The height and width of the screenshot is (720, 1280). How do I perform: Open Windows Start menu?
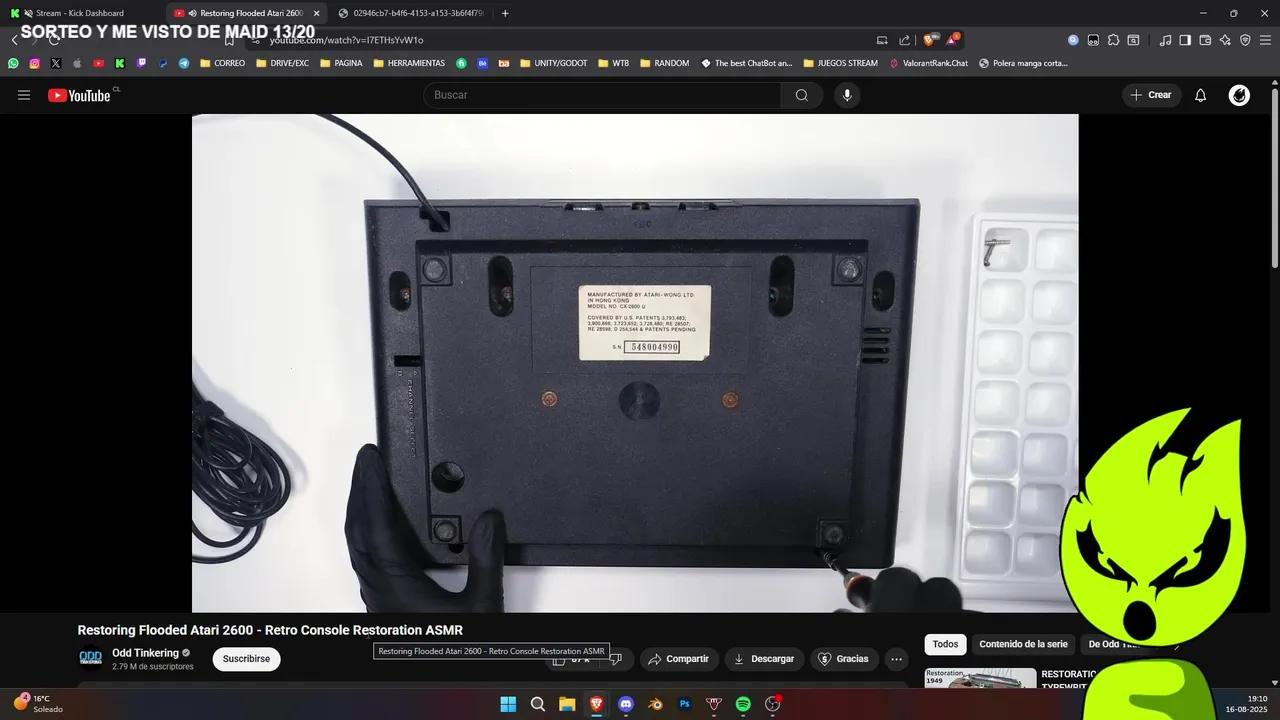[x=508, y=704]
